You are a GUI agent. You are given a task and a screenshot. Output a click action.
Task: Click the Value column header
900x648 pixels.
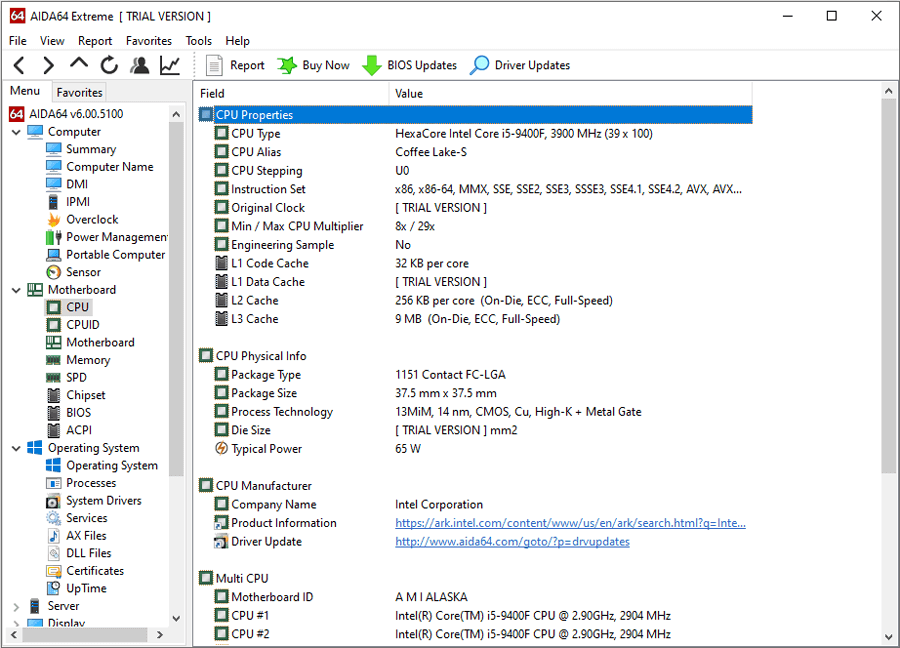(571, 94)
